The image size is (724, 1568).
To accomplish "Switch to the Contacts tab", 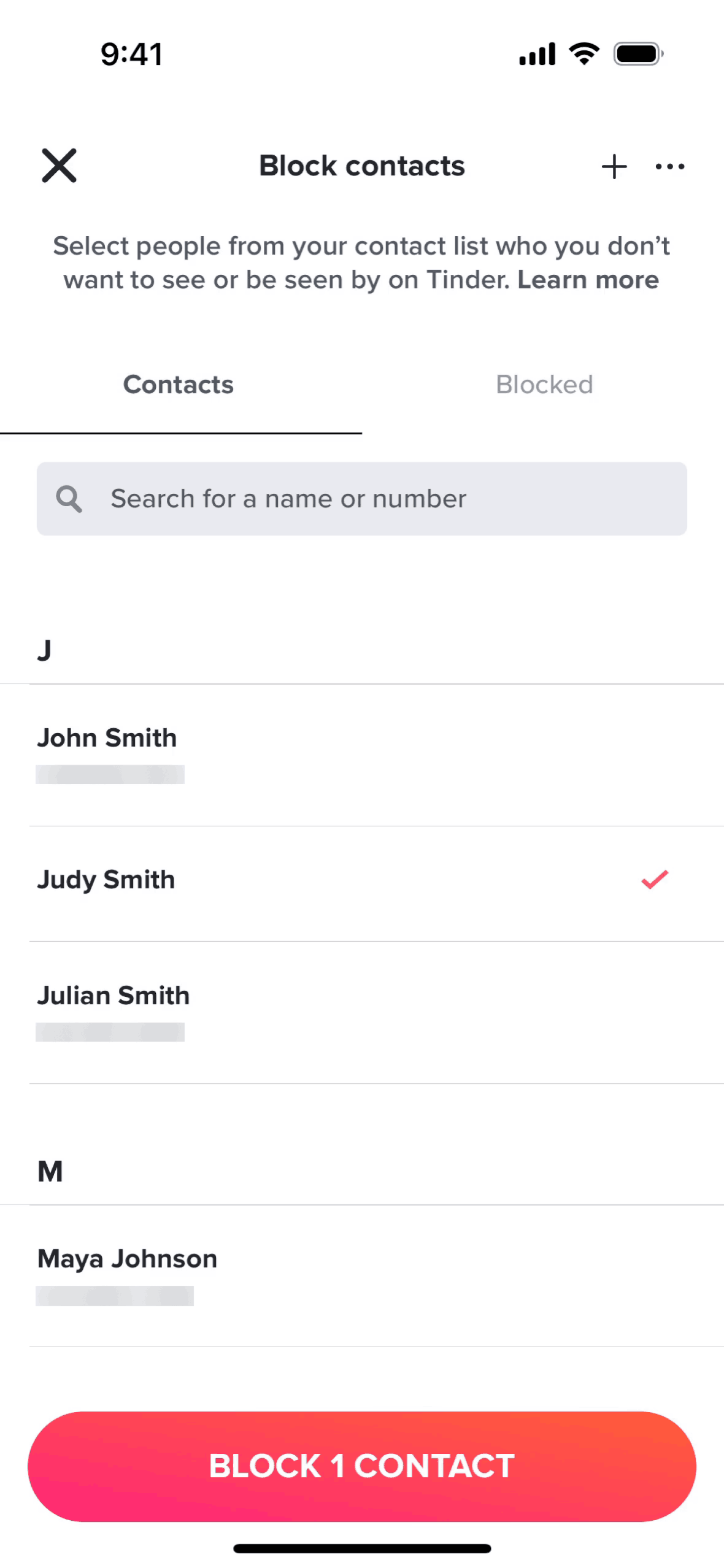I will [179, 385].
